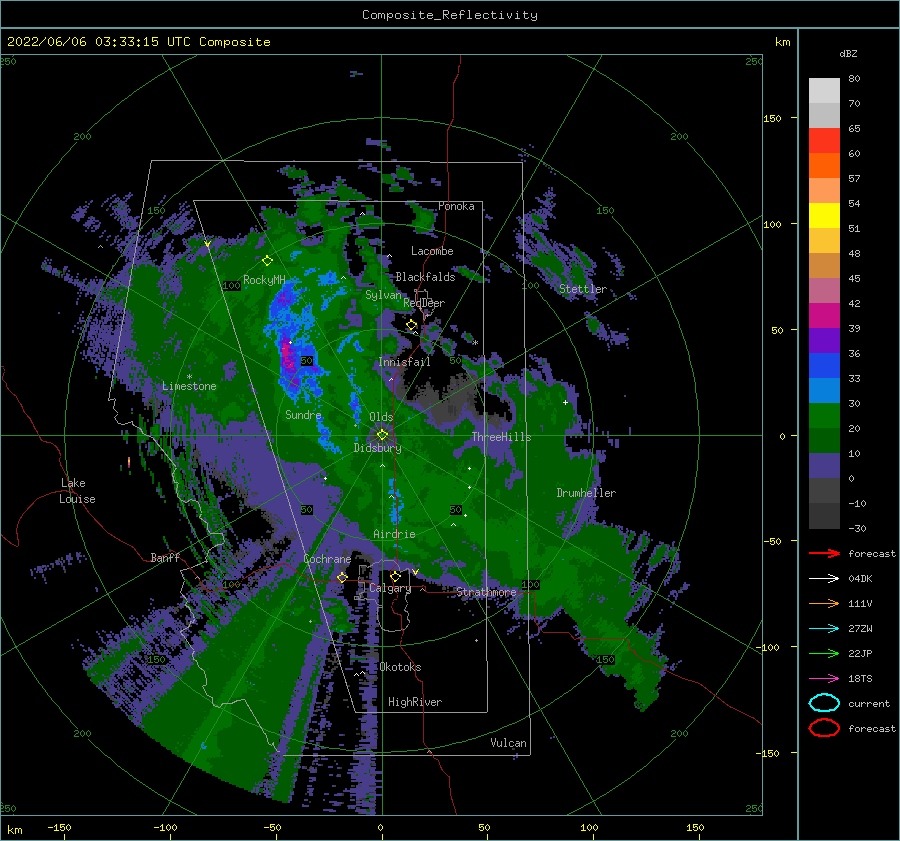The height and width of the screenshot is (841, 900).
Task: Click the Sylvan label
Action: point(383,295)
